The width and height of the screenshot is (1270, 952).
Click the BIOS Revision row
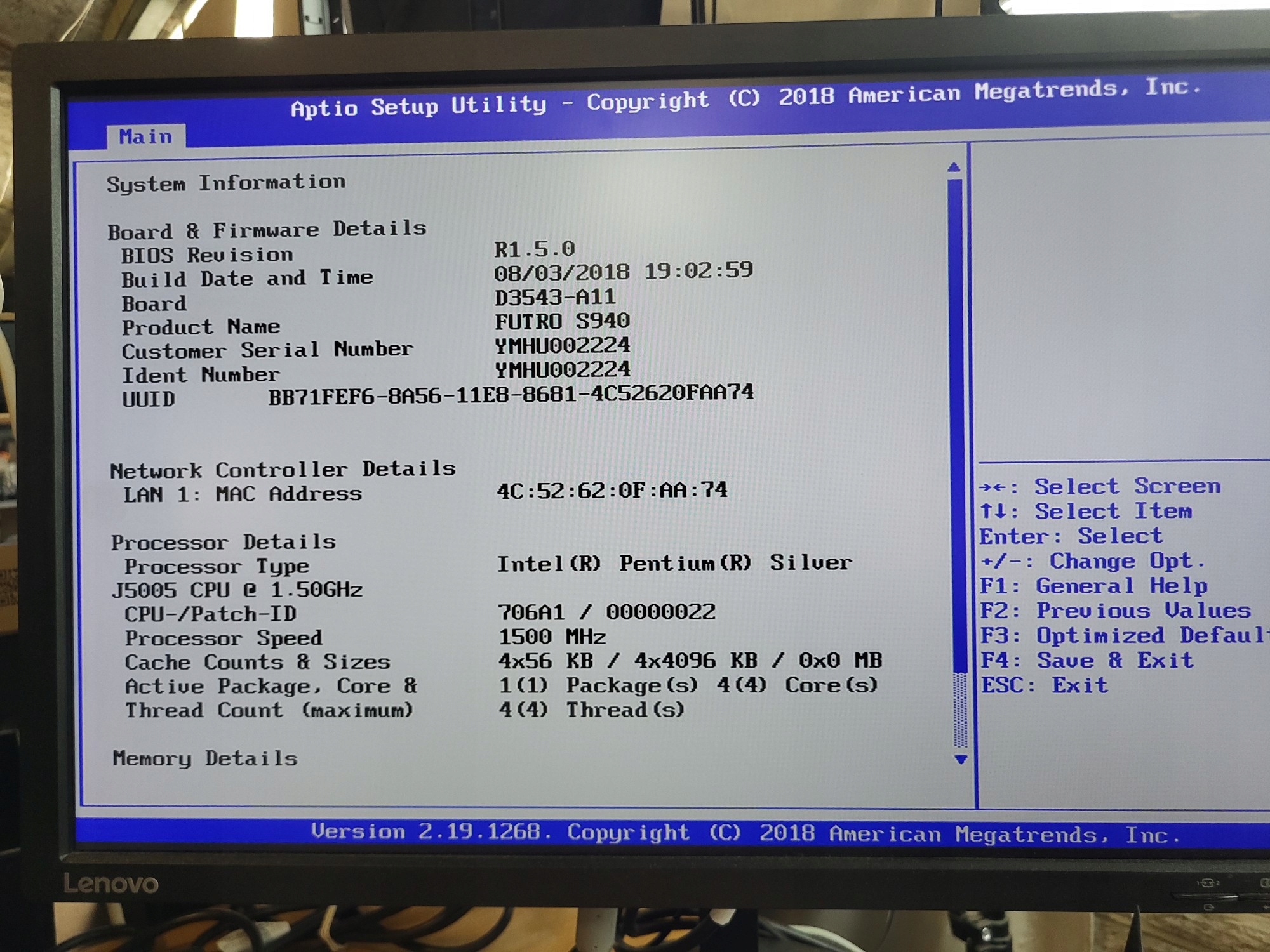coord(207,255)
